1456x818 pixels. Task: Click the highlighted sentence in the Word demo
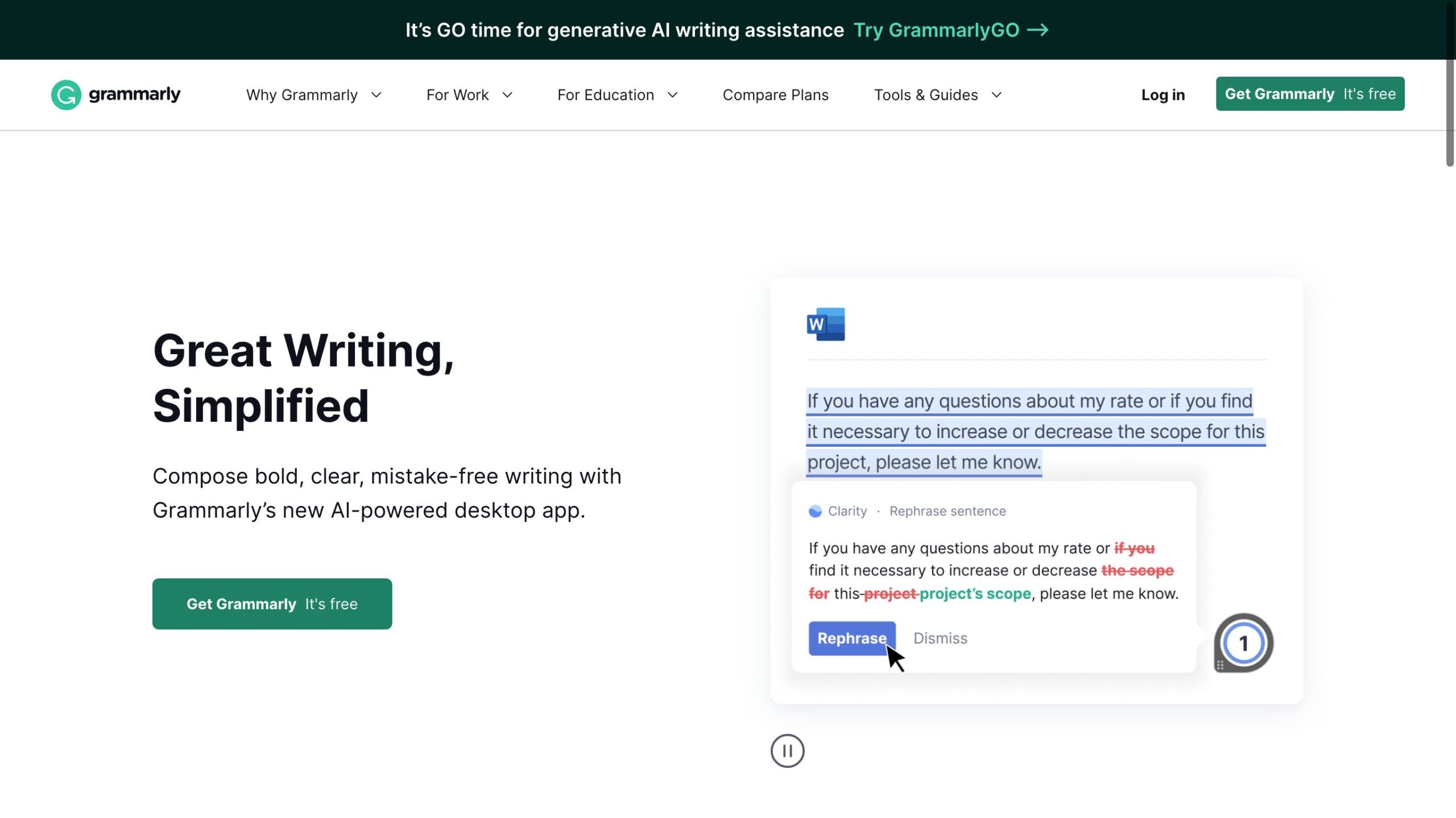pyautogui.click(x=1036, y=431)
